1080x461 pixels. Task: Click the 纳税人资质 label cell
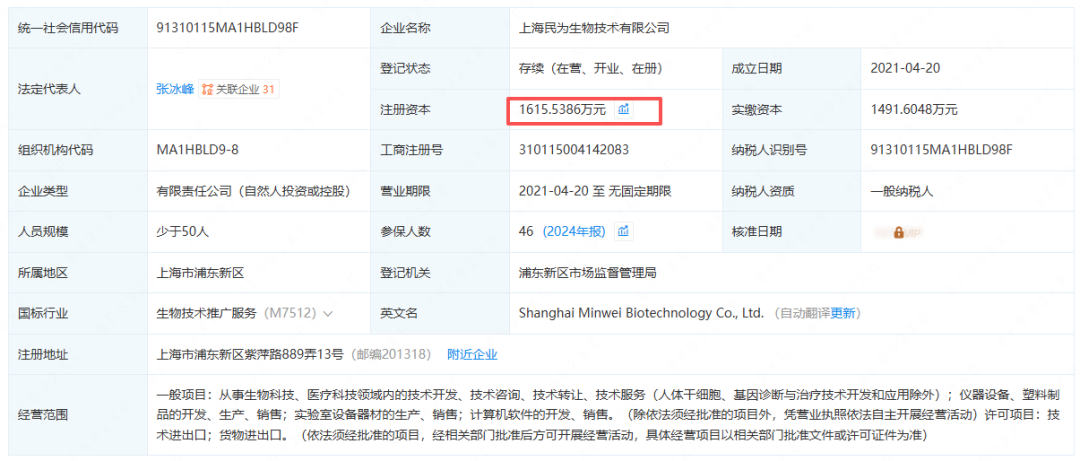[791, 191]
